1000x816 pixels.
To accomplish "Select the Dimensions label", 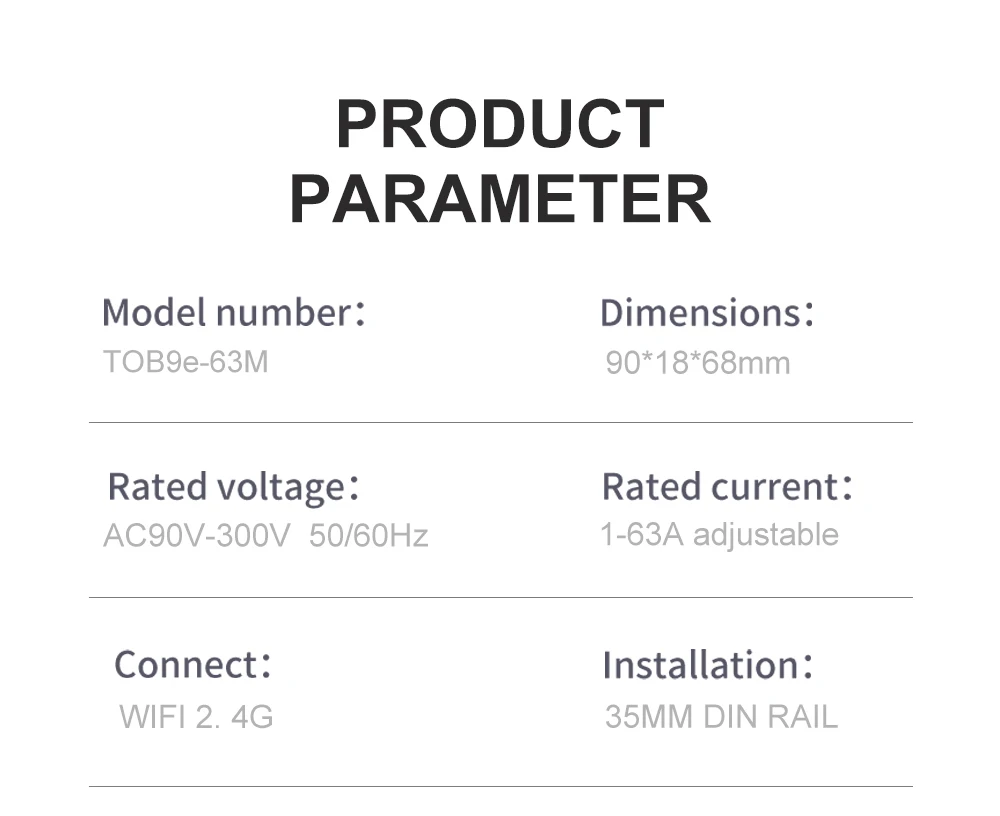I will click(707, 313).
